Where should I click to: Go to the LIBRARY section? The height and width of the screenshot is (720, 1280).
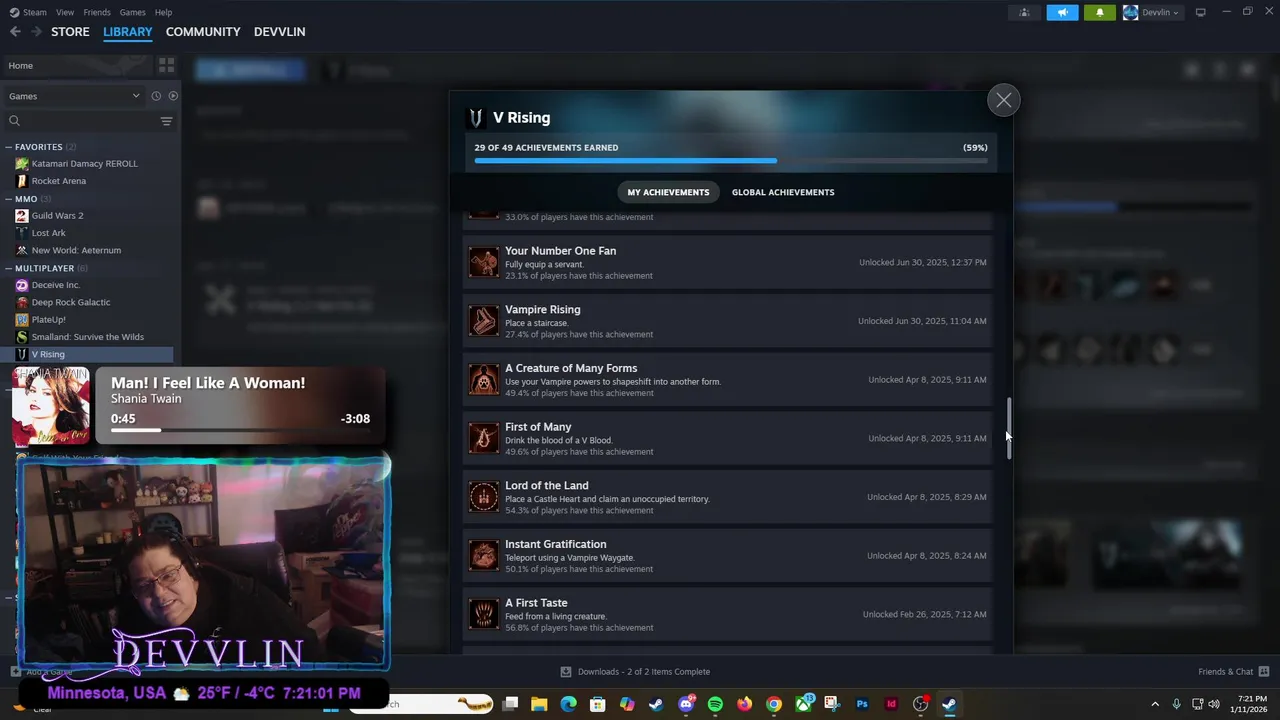128,32
